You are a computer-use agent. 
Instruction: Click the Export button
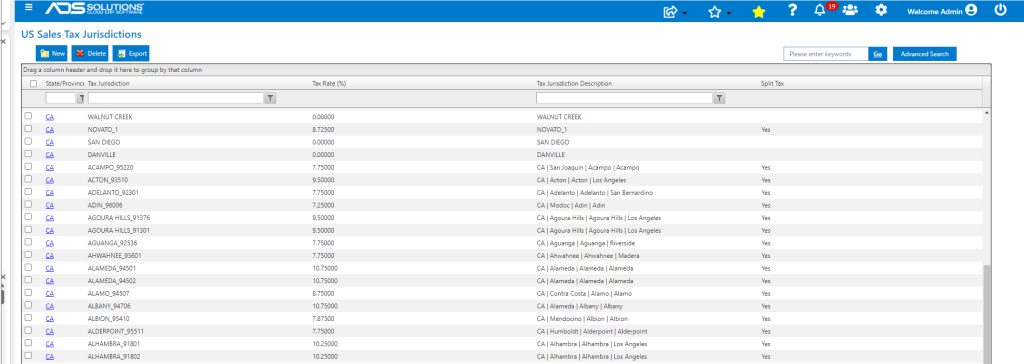pos(131,54)
